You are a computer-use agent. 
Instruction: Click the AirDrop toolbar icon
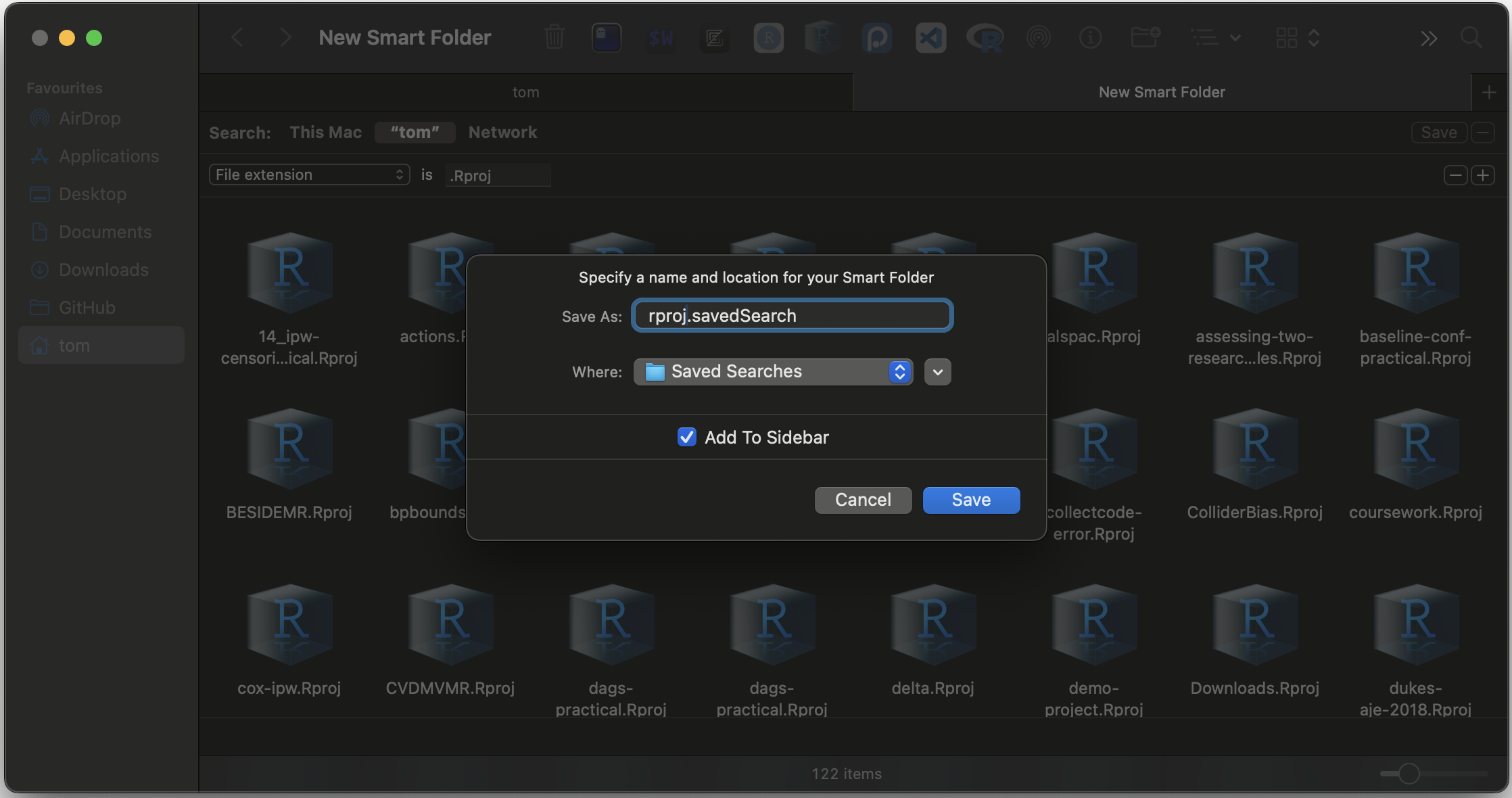1038,38
